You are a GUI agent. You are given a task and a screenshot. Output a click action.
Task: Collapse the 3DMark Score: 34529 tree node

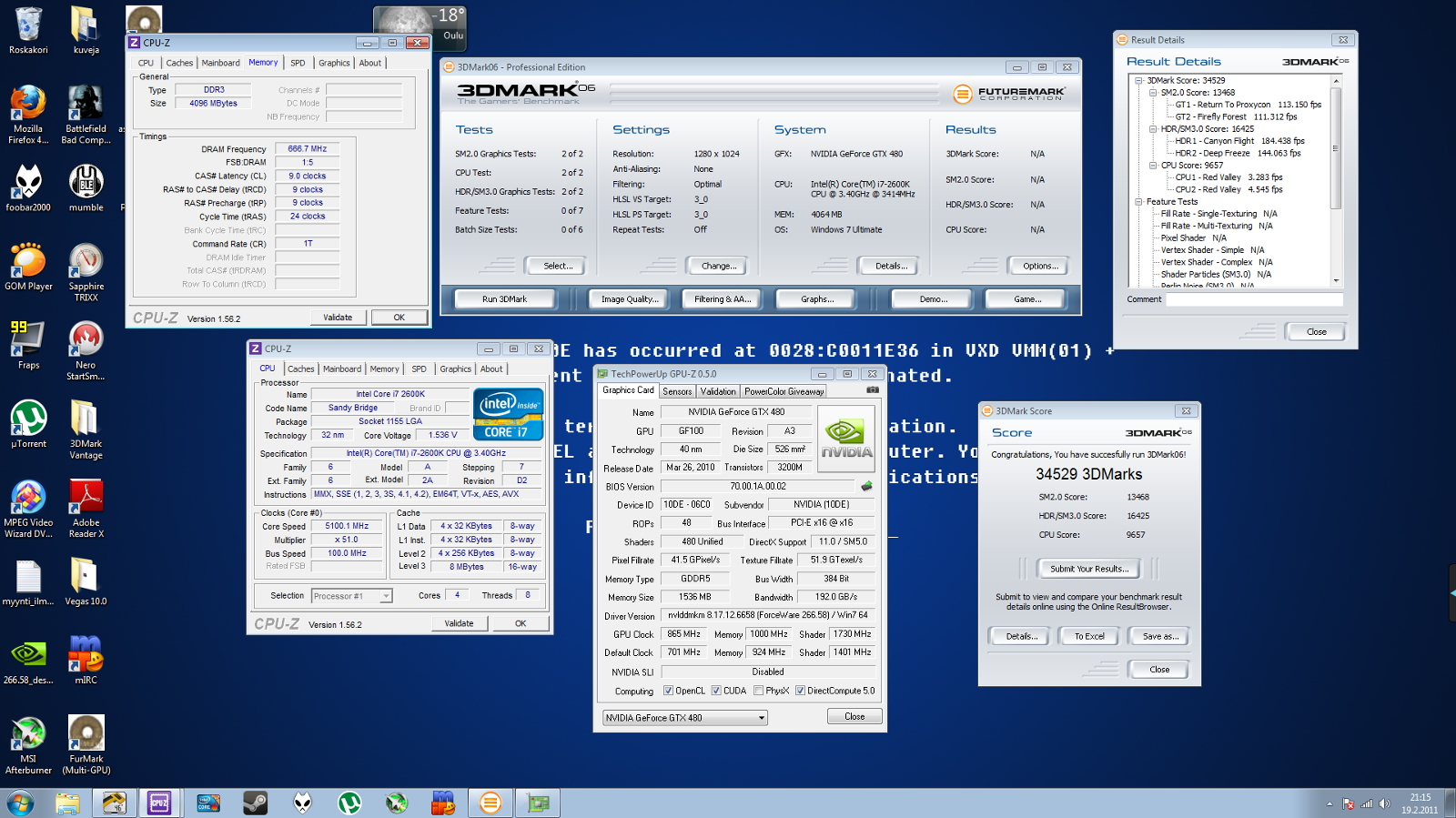tap(1139, 80)
